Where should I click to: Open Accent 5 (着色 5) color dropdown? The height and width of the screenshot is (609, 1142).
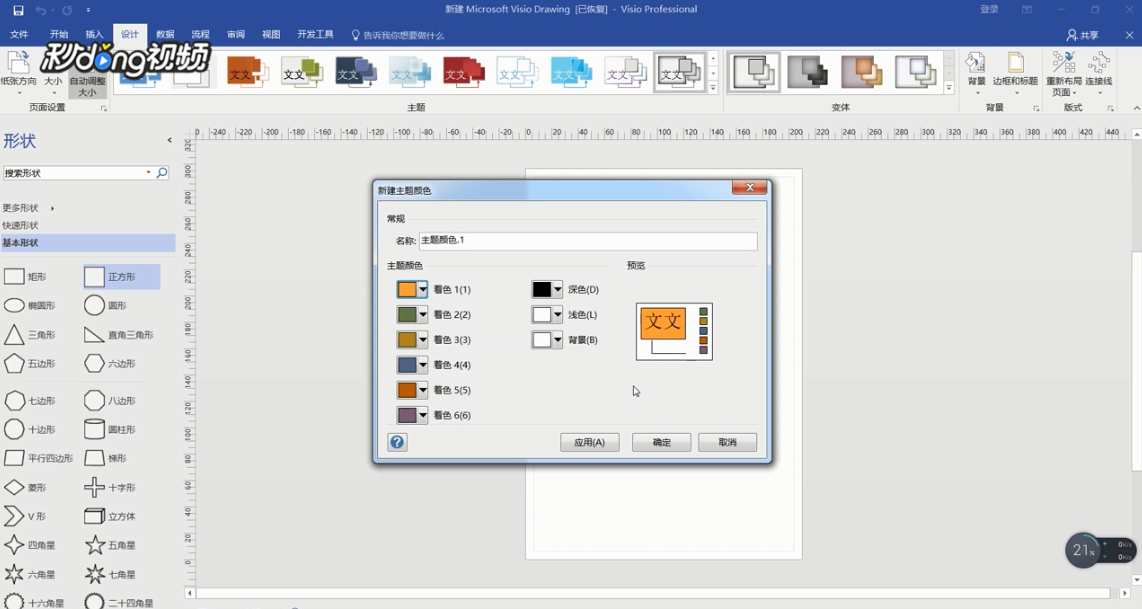pos(422,390)
